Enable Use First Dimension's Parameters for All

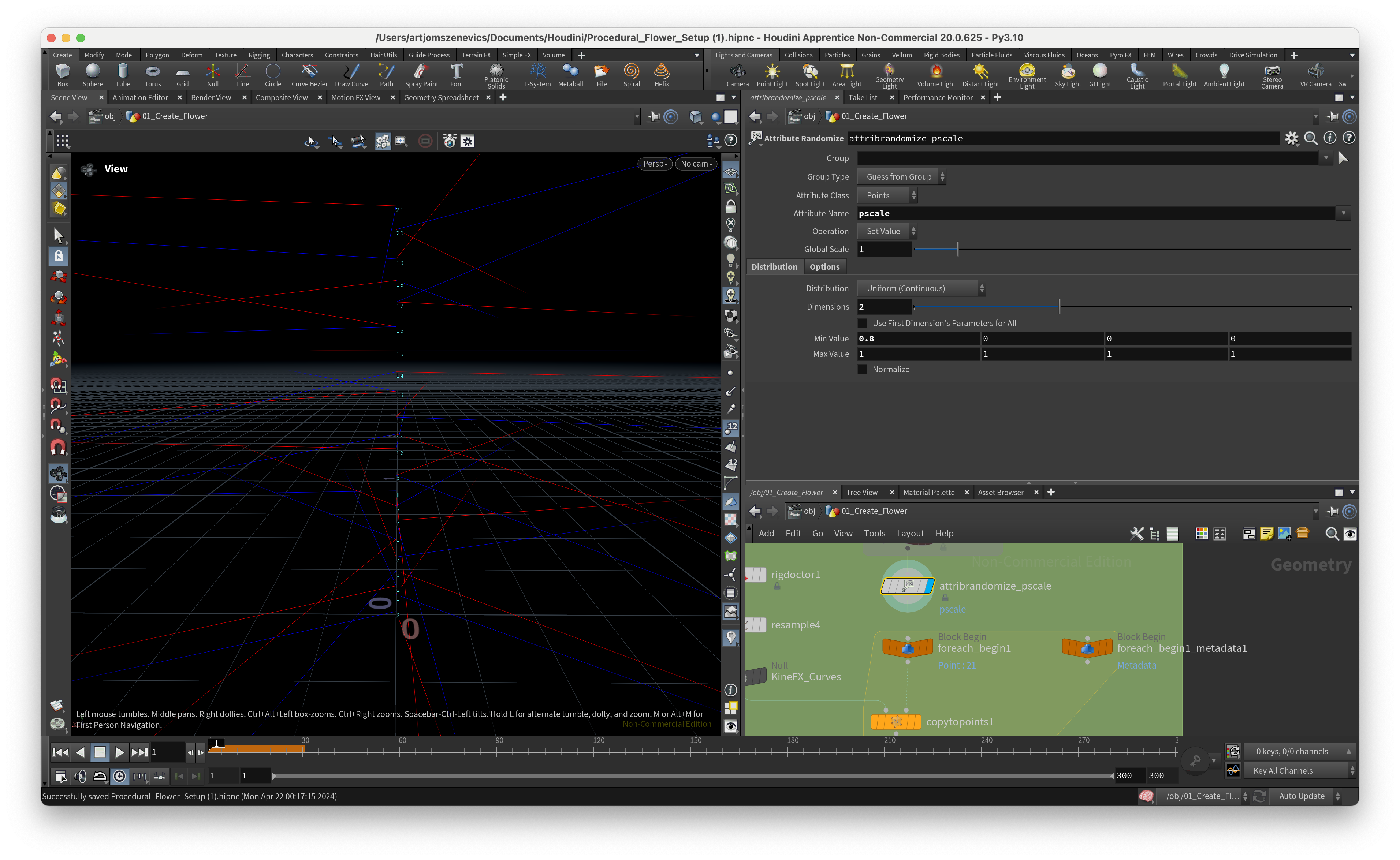863,323
